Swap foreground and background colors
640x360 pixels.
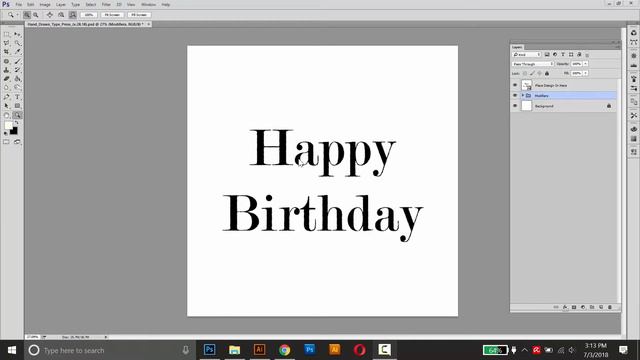[x=17, y=123]
